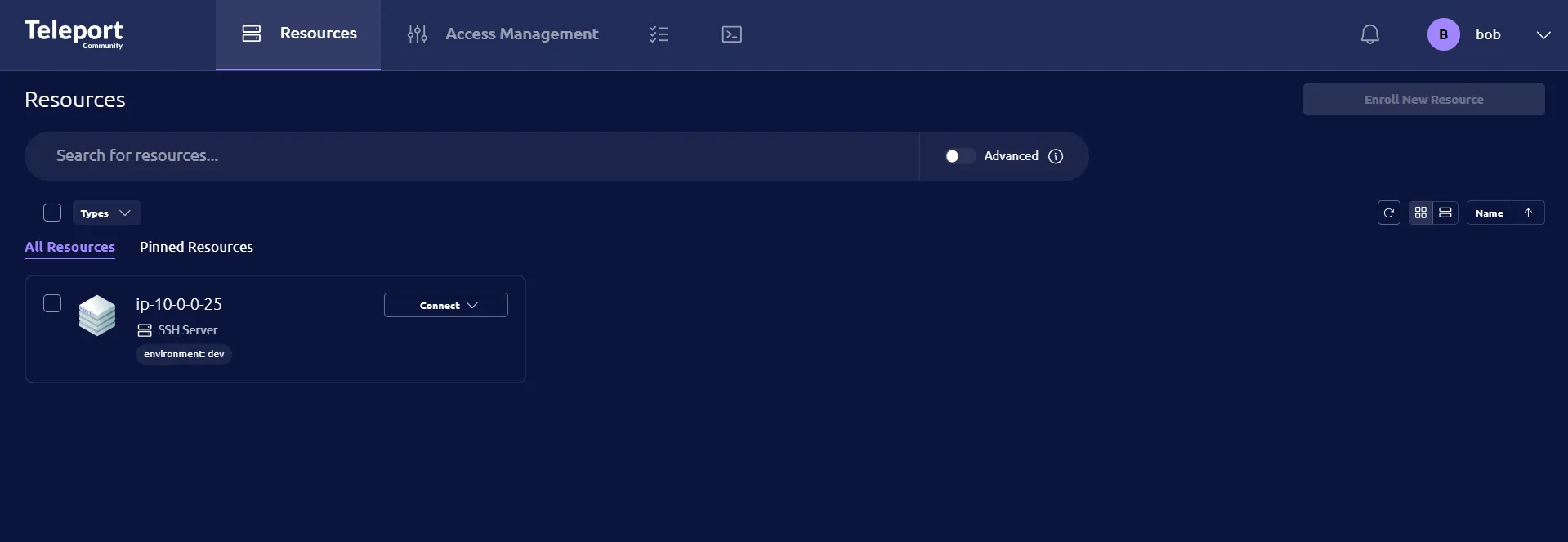The width and height of the screenshot is (1568, 542).
Task: Click the SSH Server type text
Action: click(x=188, y=330)
